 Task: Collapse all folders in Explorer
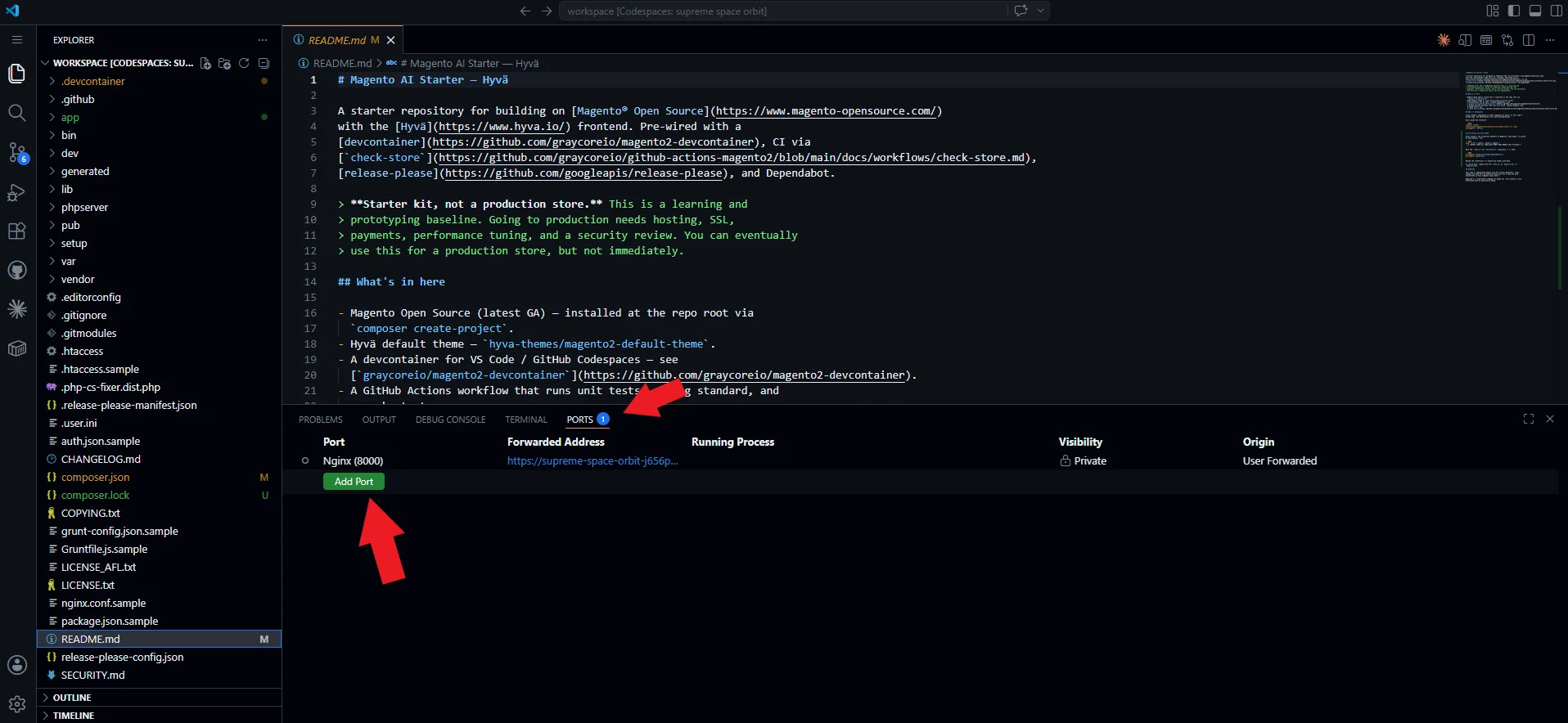pos(264,63)
